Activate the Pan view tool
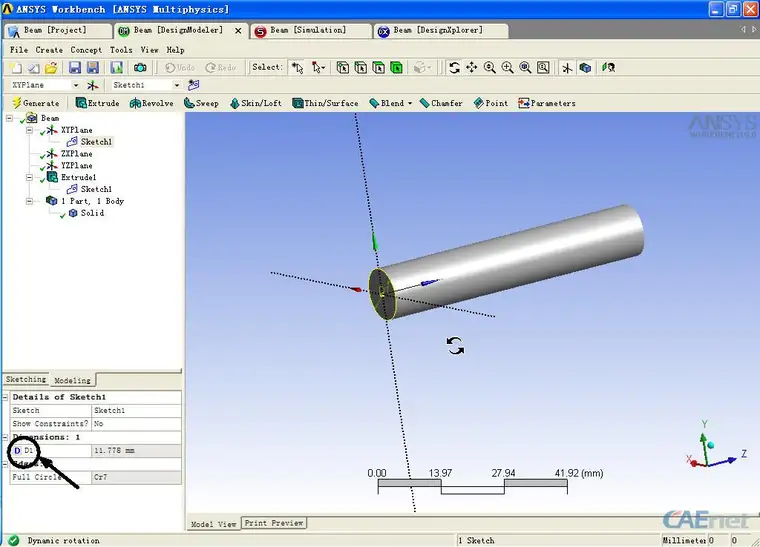 472,67
